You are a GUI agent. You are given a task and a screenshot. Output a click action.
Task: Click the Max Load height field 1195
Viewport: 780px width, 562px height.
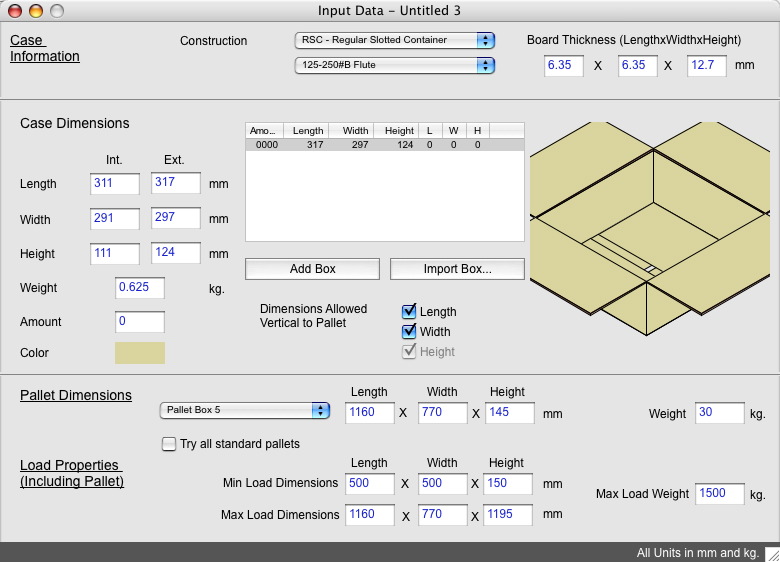(x=507, y=515)
